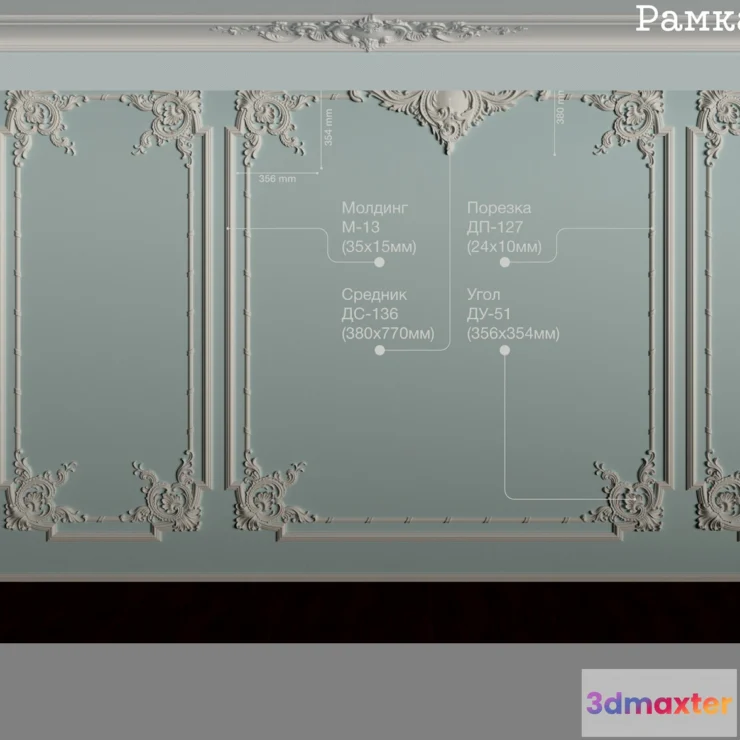Click the '(24x10мм)' dimension text
Screen dimensions: 740x740
(504, 247)
